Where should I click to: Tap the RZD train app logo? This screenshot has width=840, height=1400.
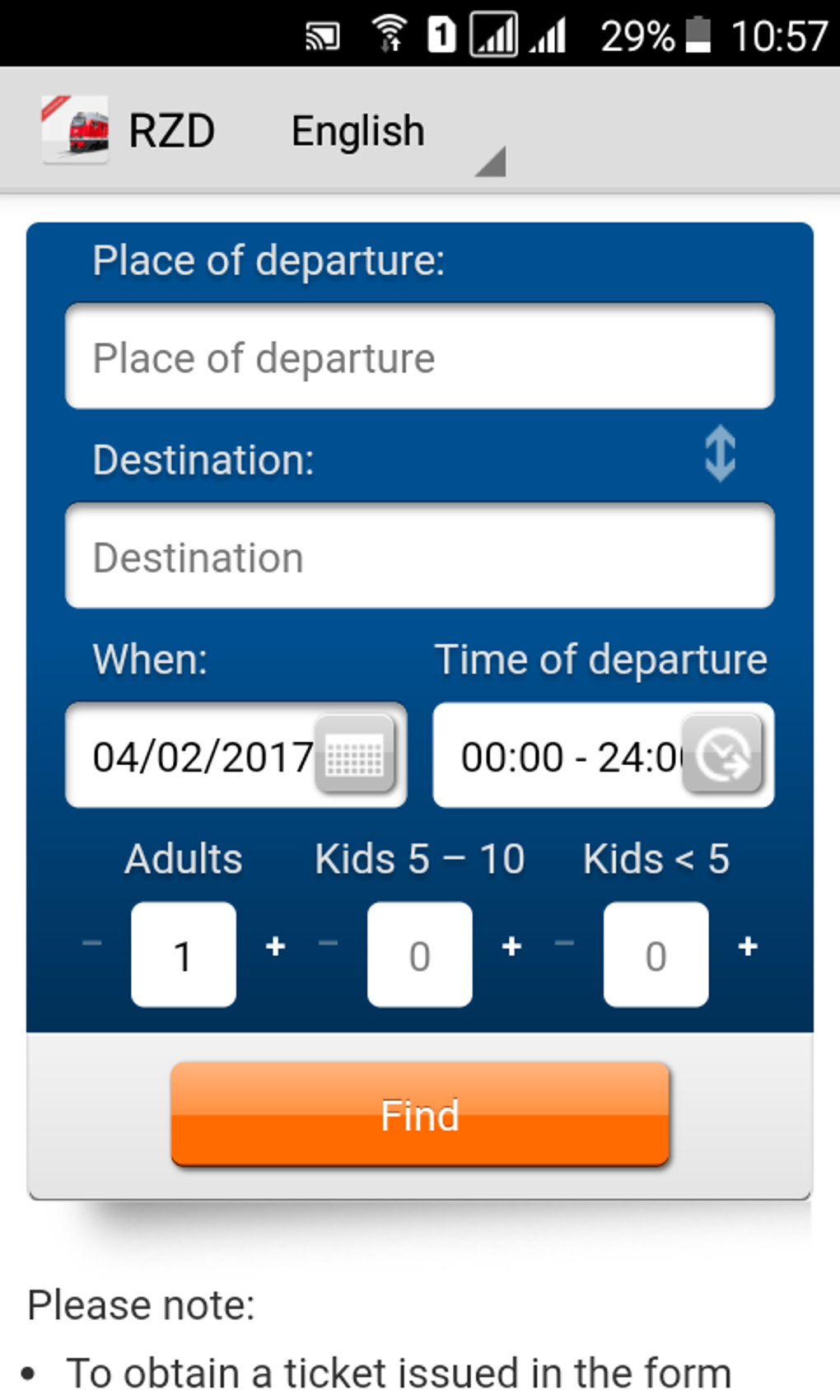[76, 130]
